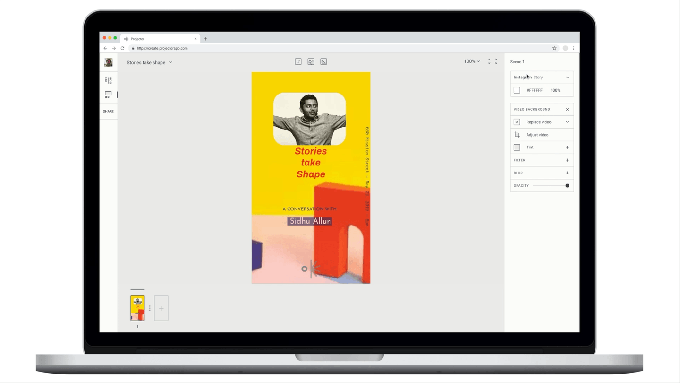Adjust the Opacity slider handle

tap(567, 186)
